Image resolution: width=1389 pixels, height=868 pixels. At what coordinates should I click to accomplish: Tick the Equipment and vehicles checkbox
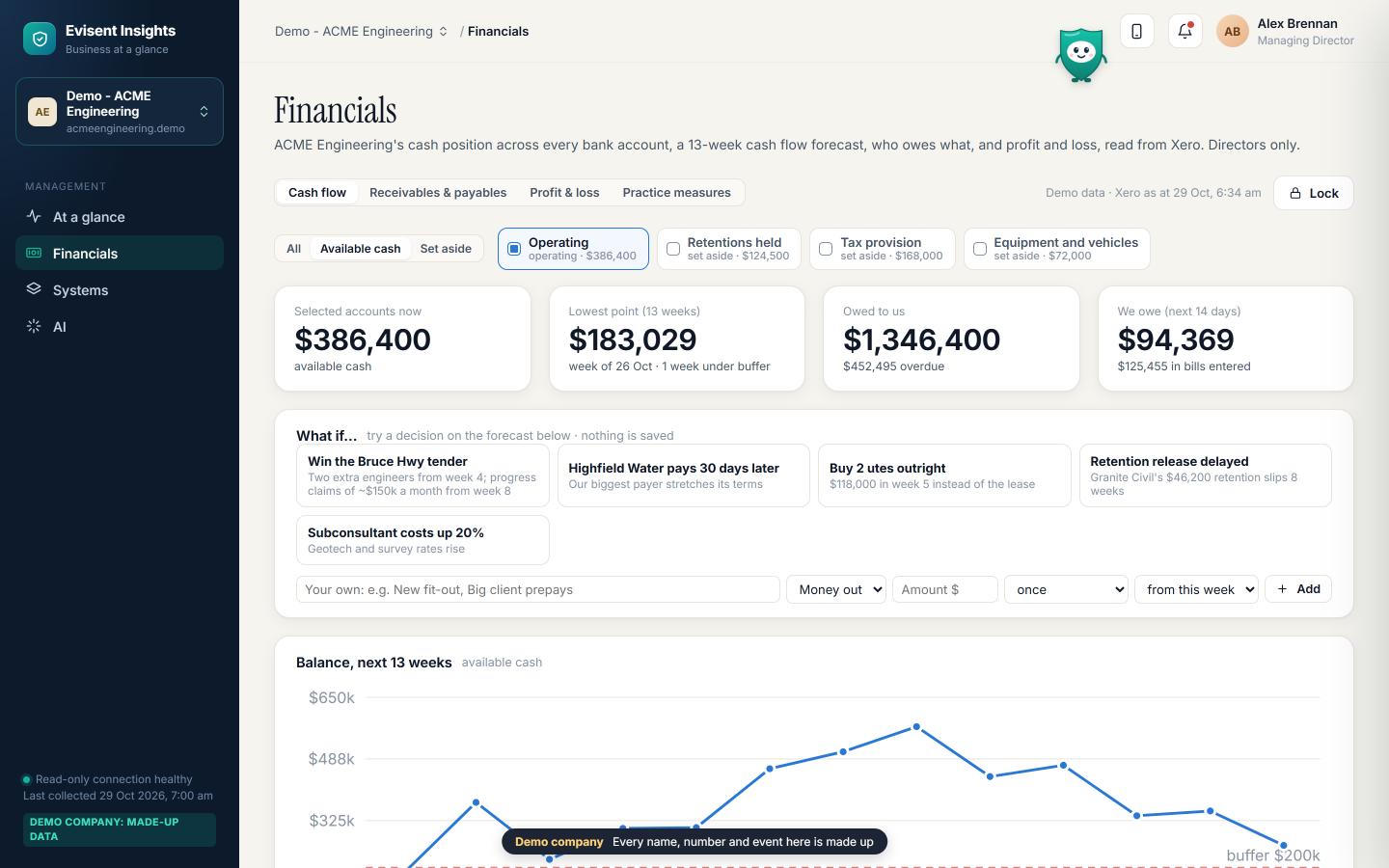pyautogui.click(x=980, y=249)
